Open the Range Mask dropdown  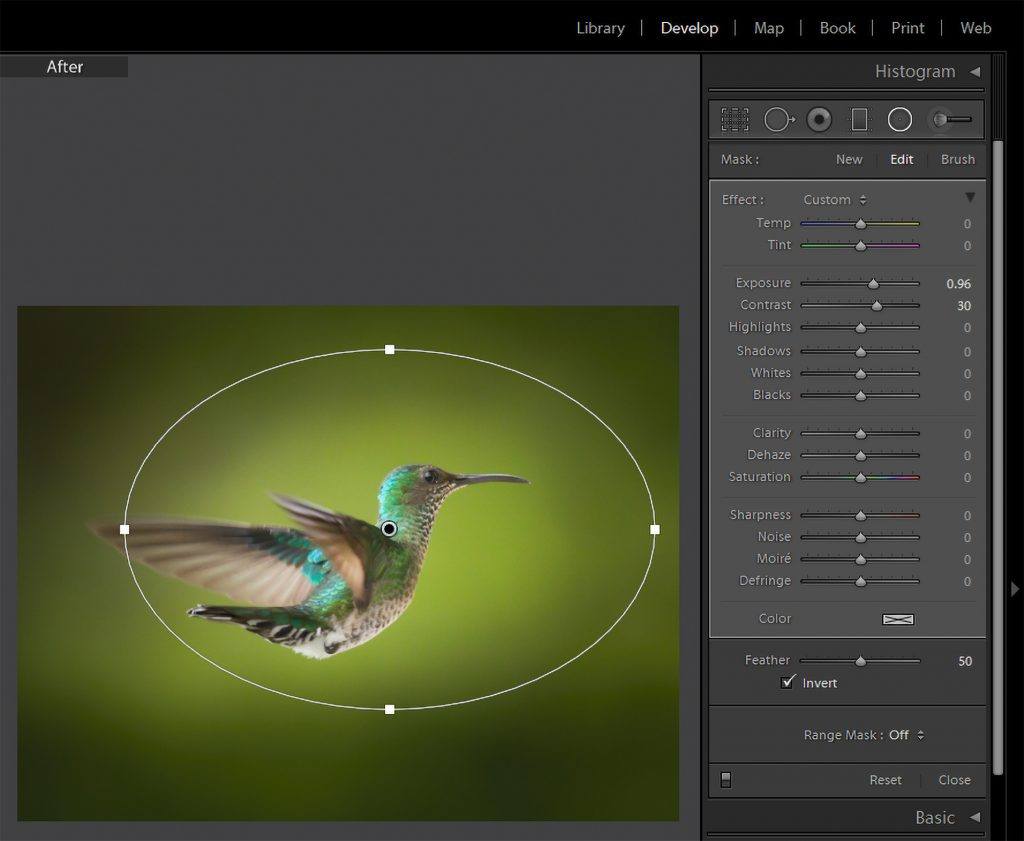(905, 735)
